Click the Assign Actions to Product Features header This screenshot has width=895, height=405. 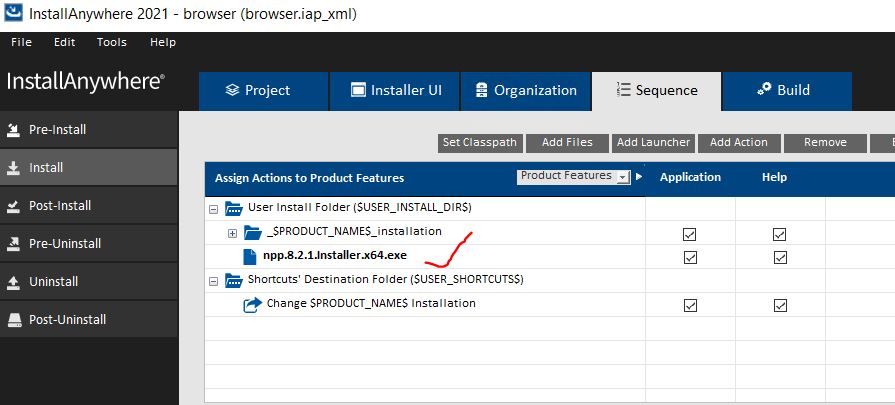click(309, 179)
